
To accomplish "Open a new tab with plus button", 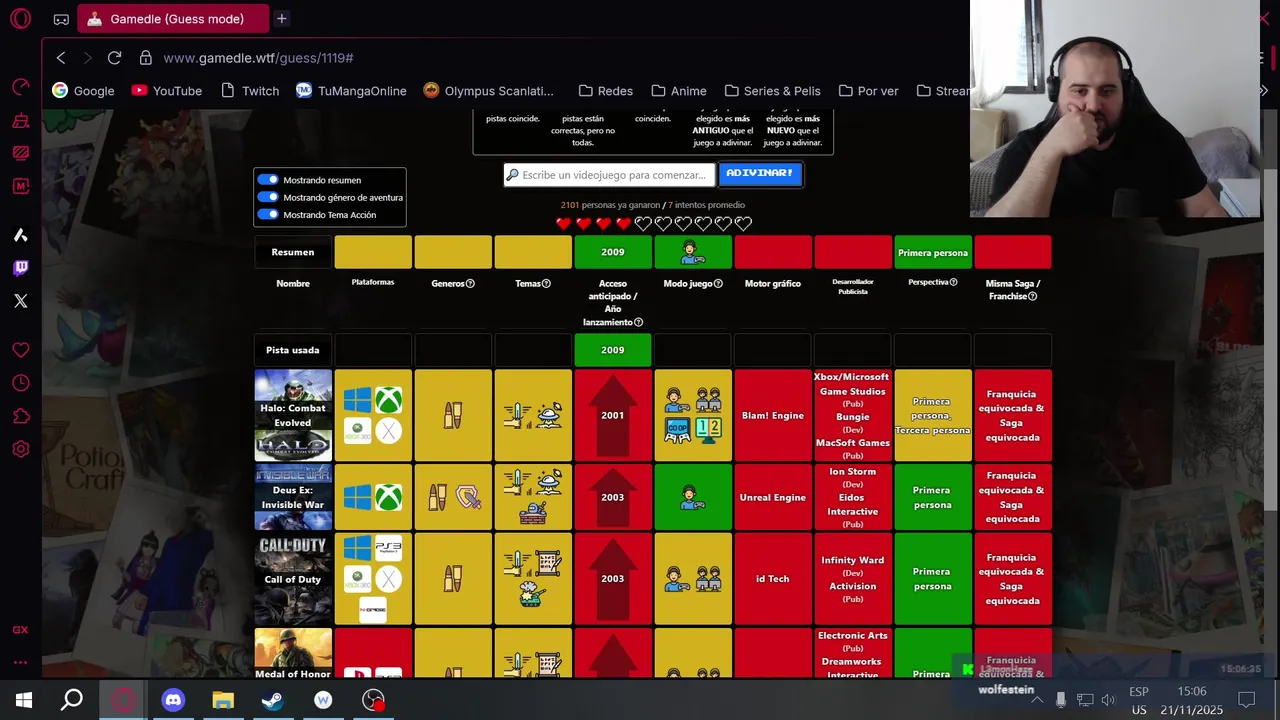I will 281,19.
